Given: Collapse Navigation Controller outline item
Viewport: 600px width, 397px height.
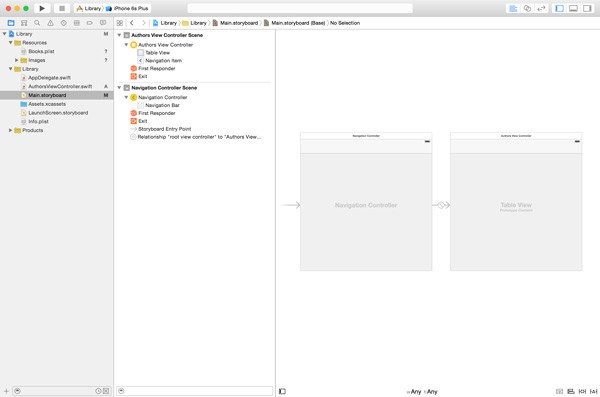Looking at the screenshot, I should pyautogui.click(x=126, y=97).
